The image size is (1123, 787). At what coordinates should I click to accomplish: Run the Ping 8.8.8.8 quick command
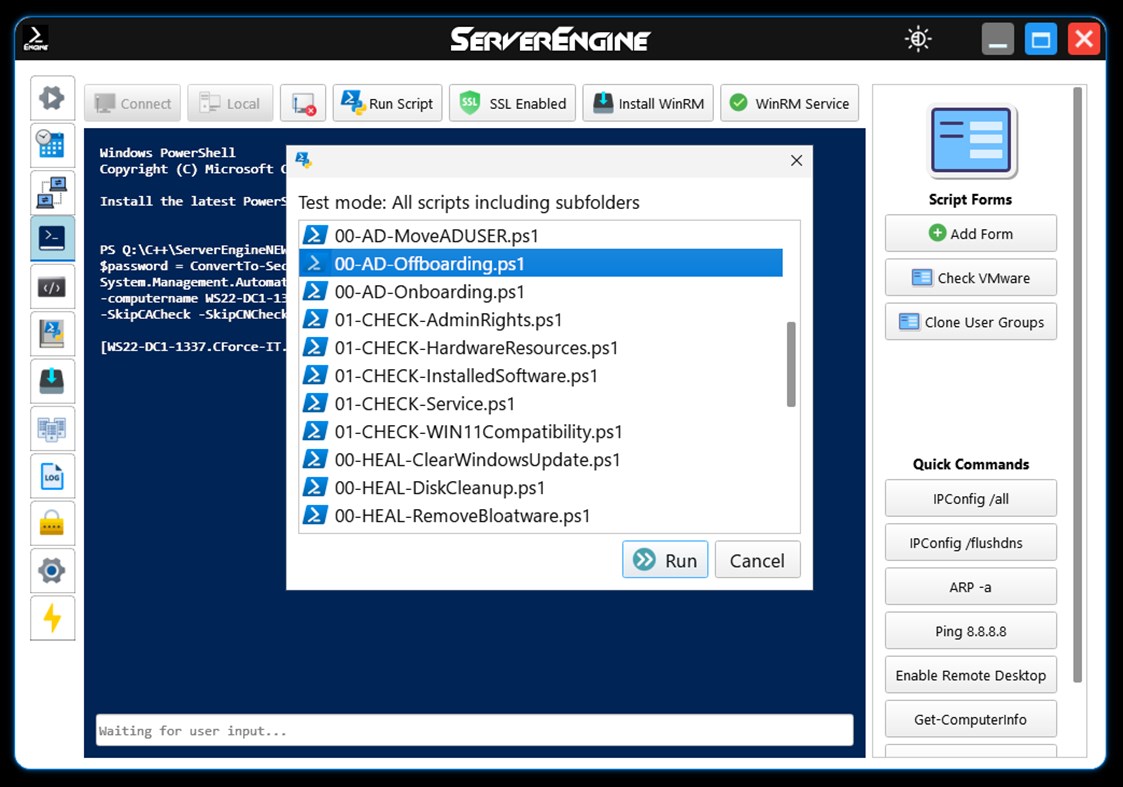[970, 631]
